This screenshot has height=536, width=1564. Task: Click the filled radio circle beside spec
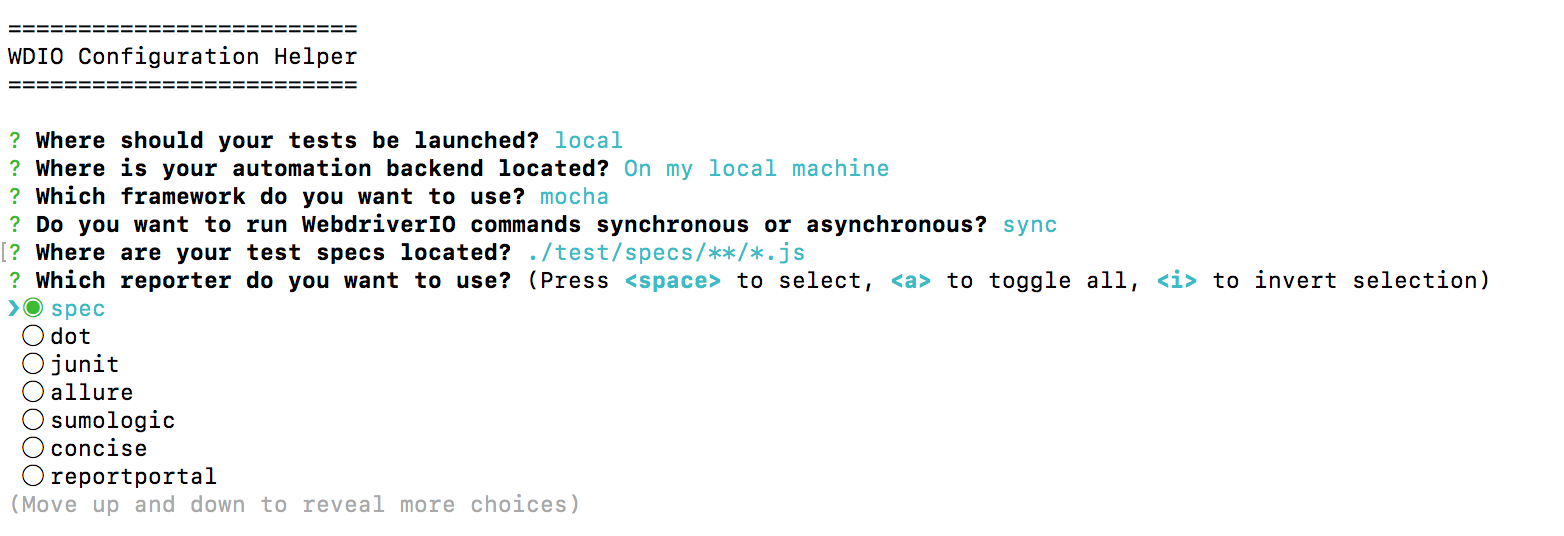pyautogui.click(x=33, y=308)
